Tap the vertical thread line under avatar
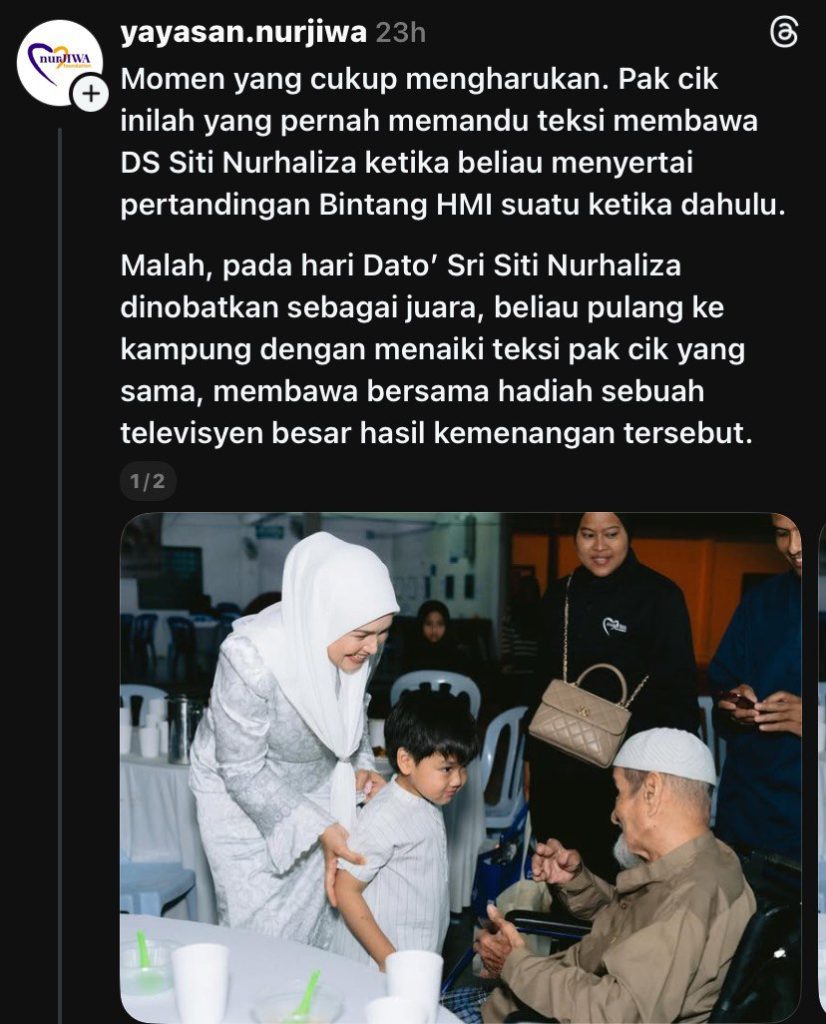The width and height of the screenshot is (826, 1024). pyautogui.click(x=60, y=575)
